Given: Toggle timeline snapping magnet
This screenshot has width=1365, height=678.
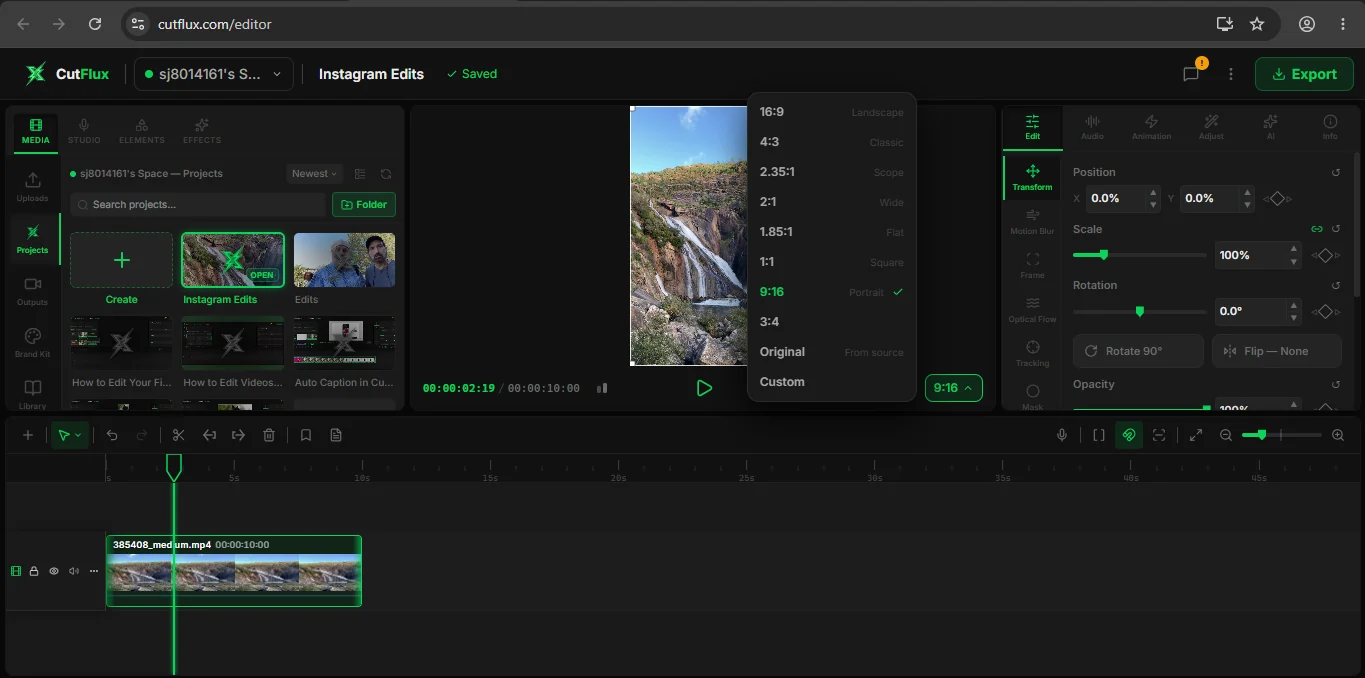Looking at the screenshot, I should coord(1129,435).
